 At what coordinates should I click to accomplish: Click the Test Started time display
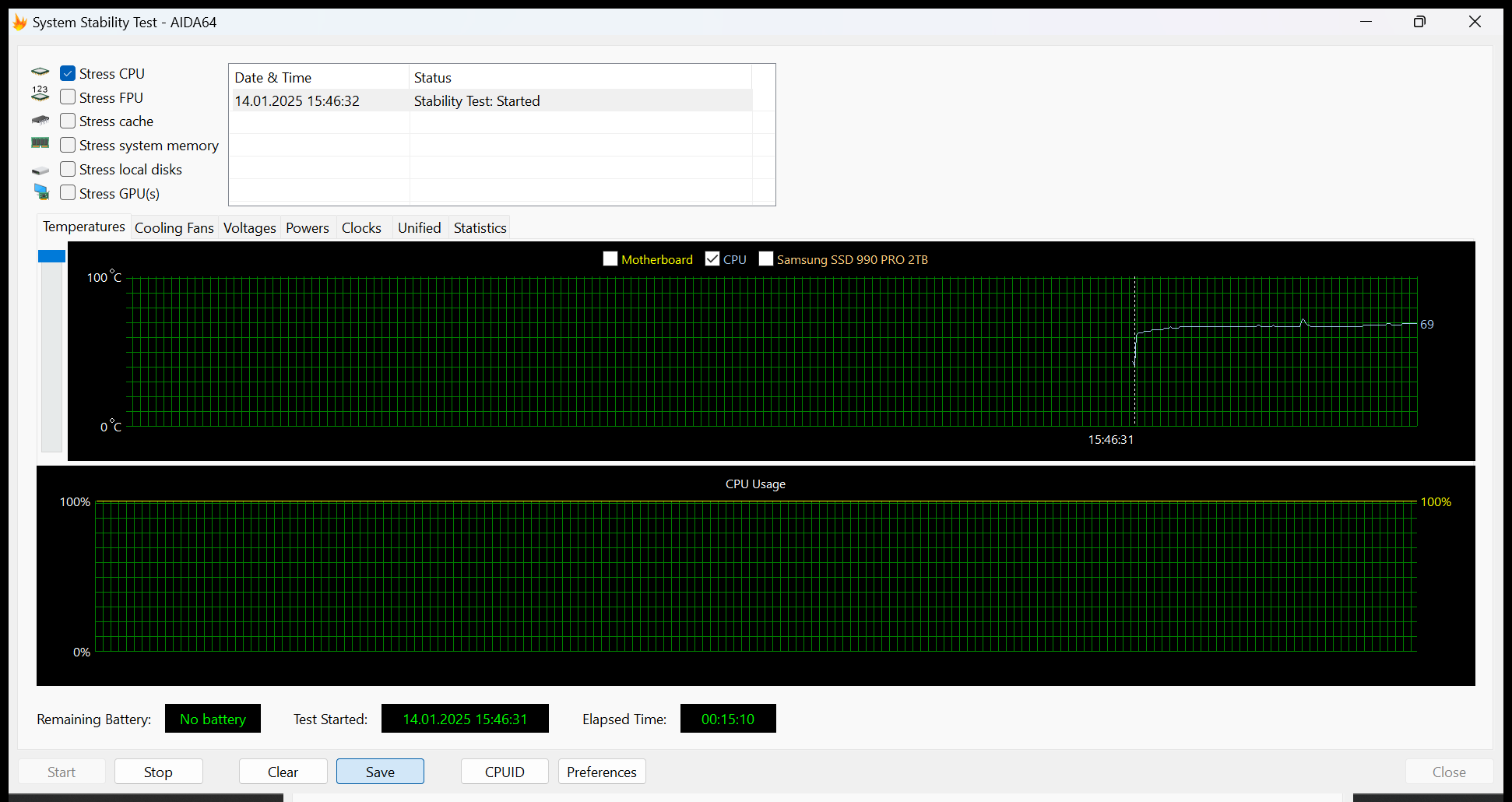pyautogui.click(x=465, y=719)
